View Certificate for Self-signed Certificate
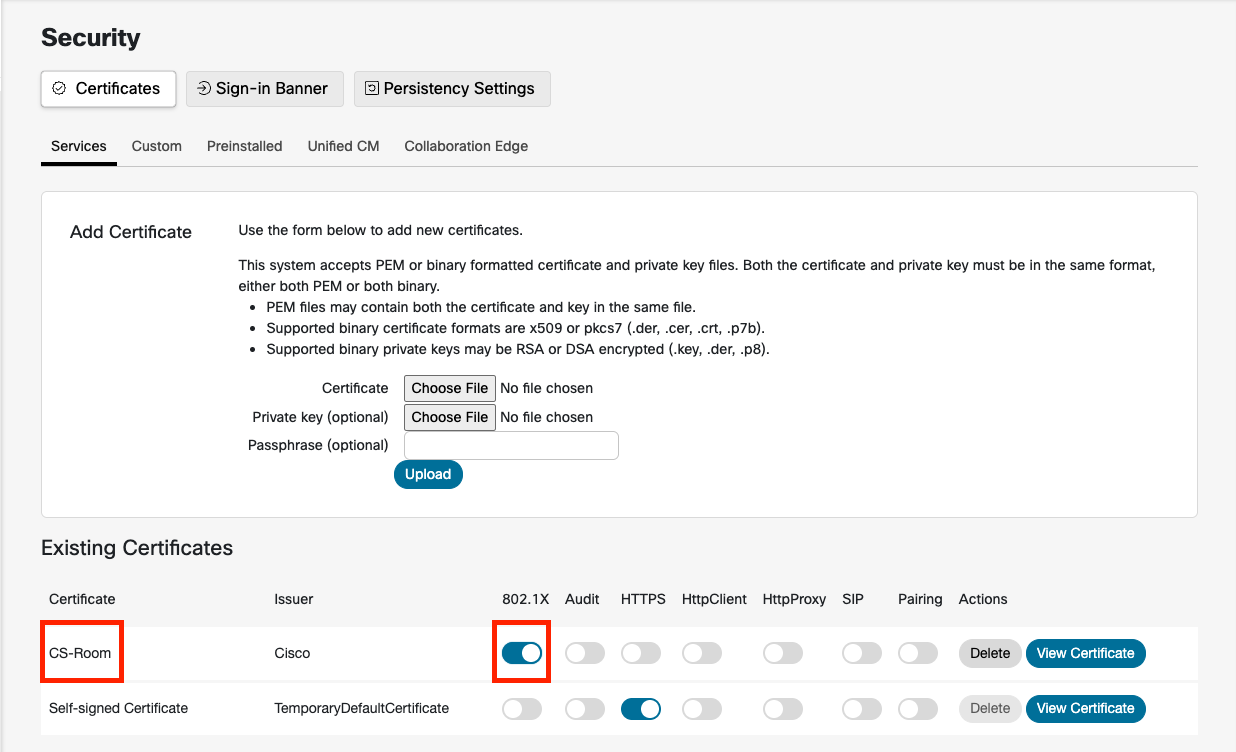The width and height of the screenshot is (1236, 752). 1086,708
